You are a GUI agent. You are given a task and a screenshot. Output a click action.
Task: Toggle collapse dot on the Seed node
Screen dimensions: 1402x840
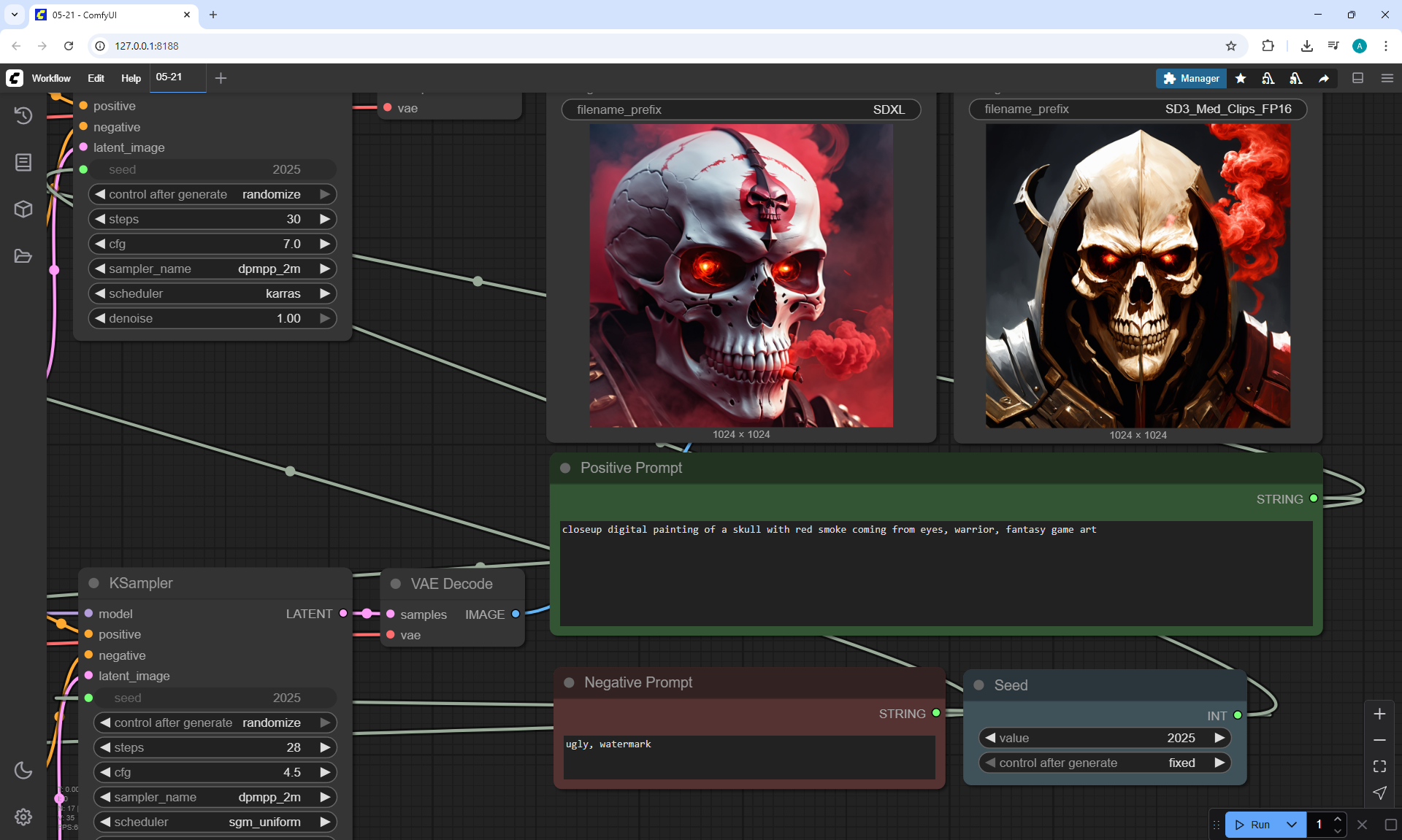tap(979, 685)
